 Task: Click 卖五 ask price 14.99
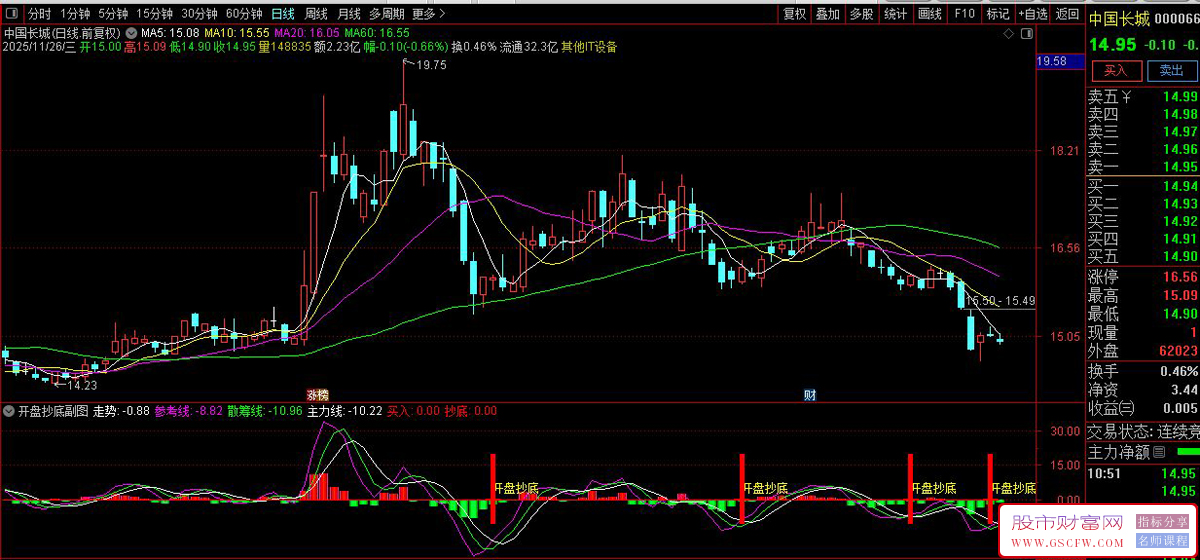[1179, 97]
